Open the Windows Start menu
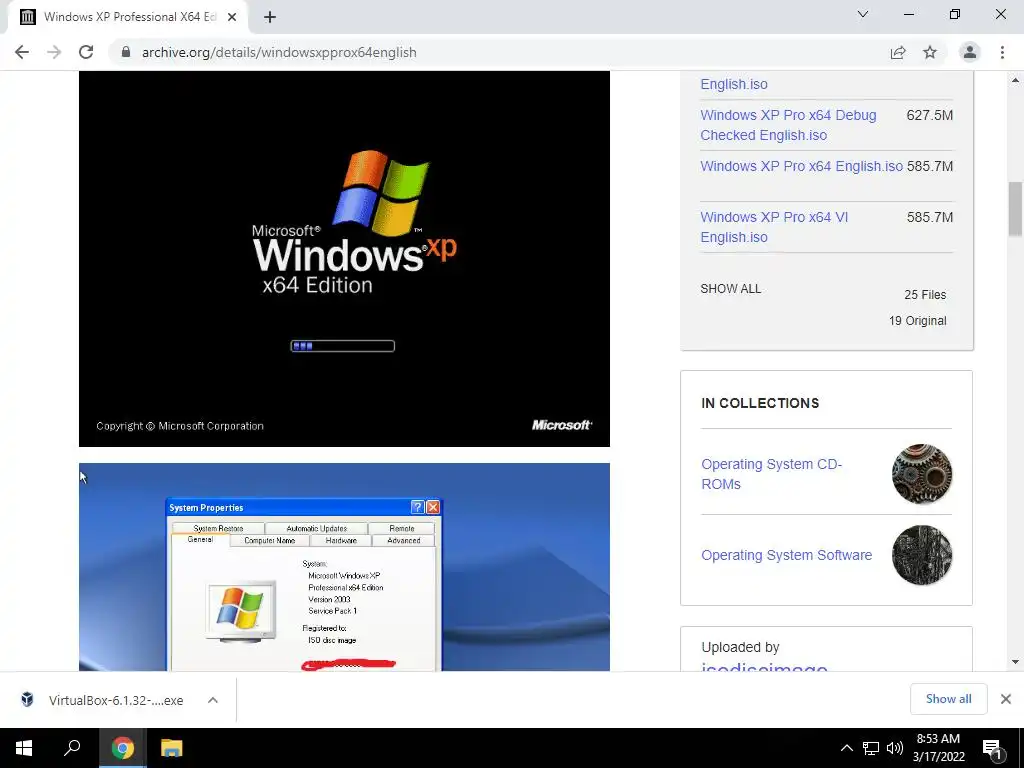Viewport: 1024px width, 768px height. click(x=24, y=748)
